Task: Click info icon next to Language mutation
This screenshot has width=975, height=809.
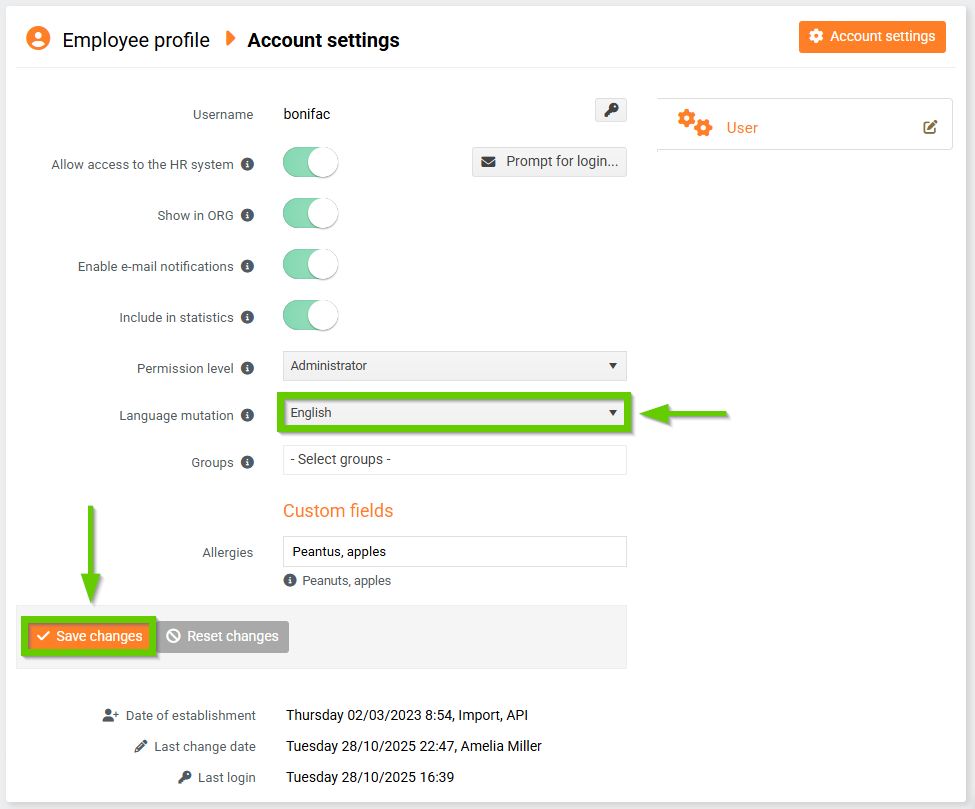Action: (x=247, y=415)
